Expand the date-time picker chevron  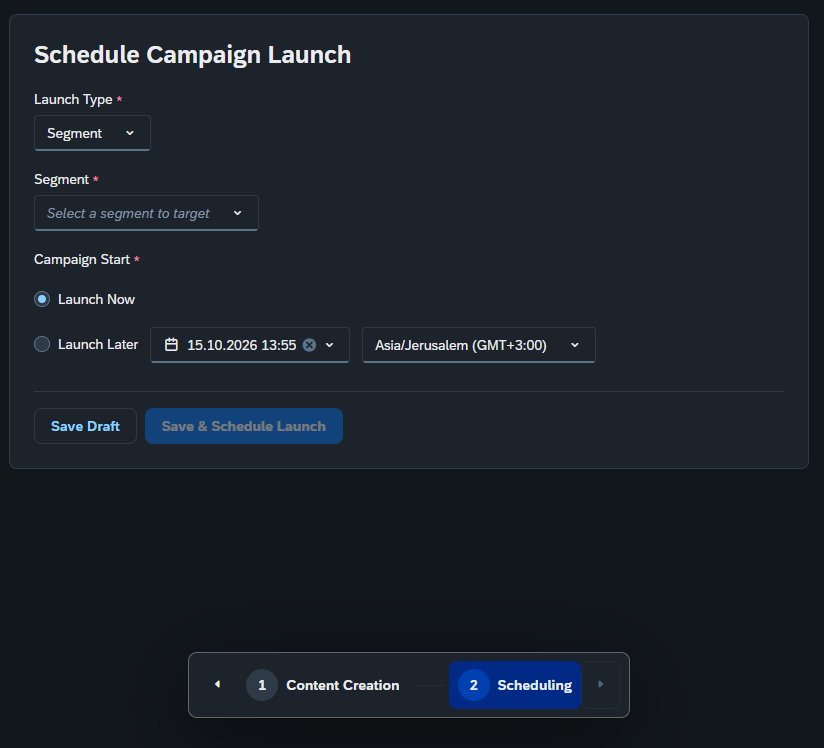(x=329, y=345)
